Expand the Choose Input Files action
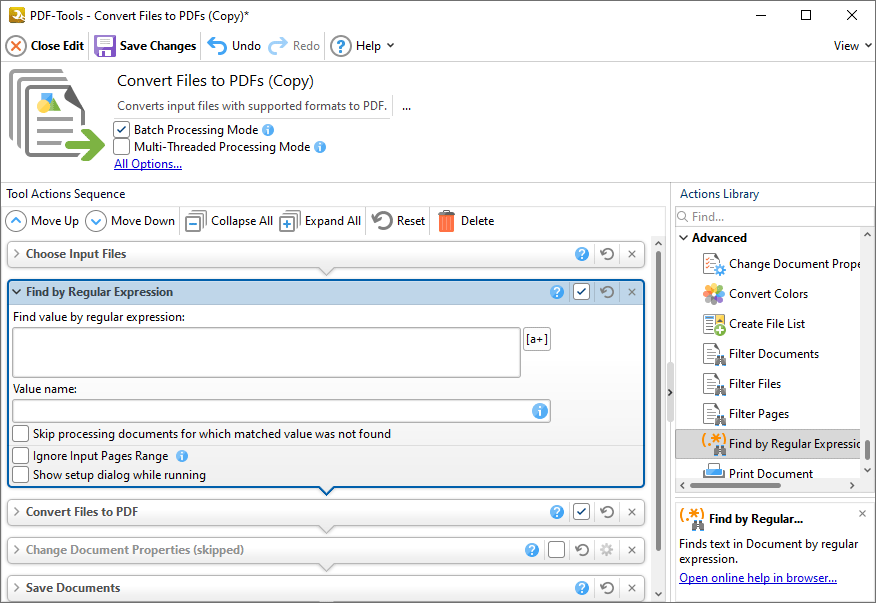876x603 pixels. point(17,254)
